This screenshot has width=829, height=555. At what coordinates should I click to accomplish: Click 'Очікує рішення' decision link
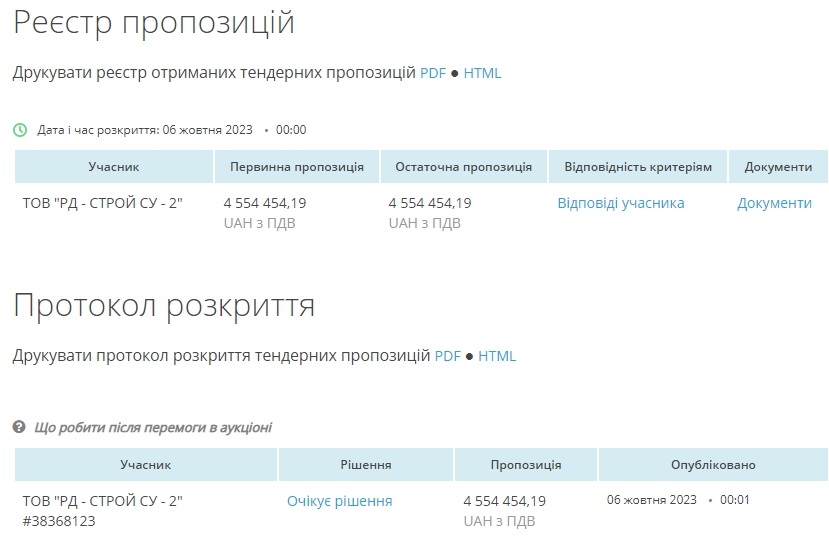339,501
